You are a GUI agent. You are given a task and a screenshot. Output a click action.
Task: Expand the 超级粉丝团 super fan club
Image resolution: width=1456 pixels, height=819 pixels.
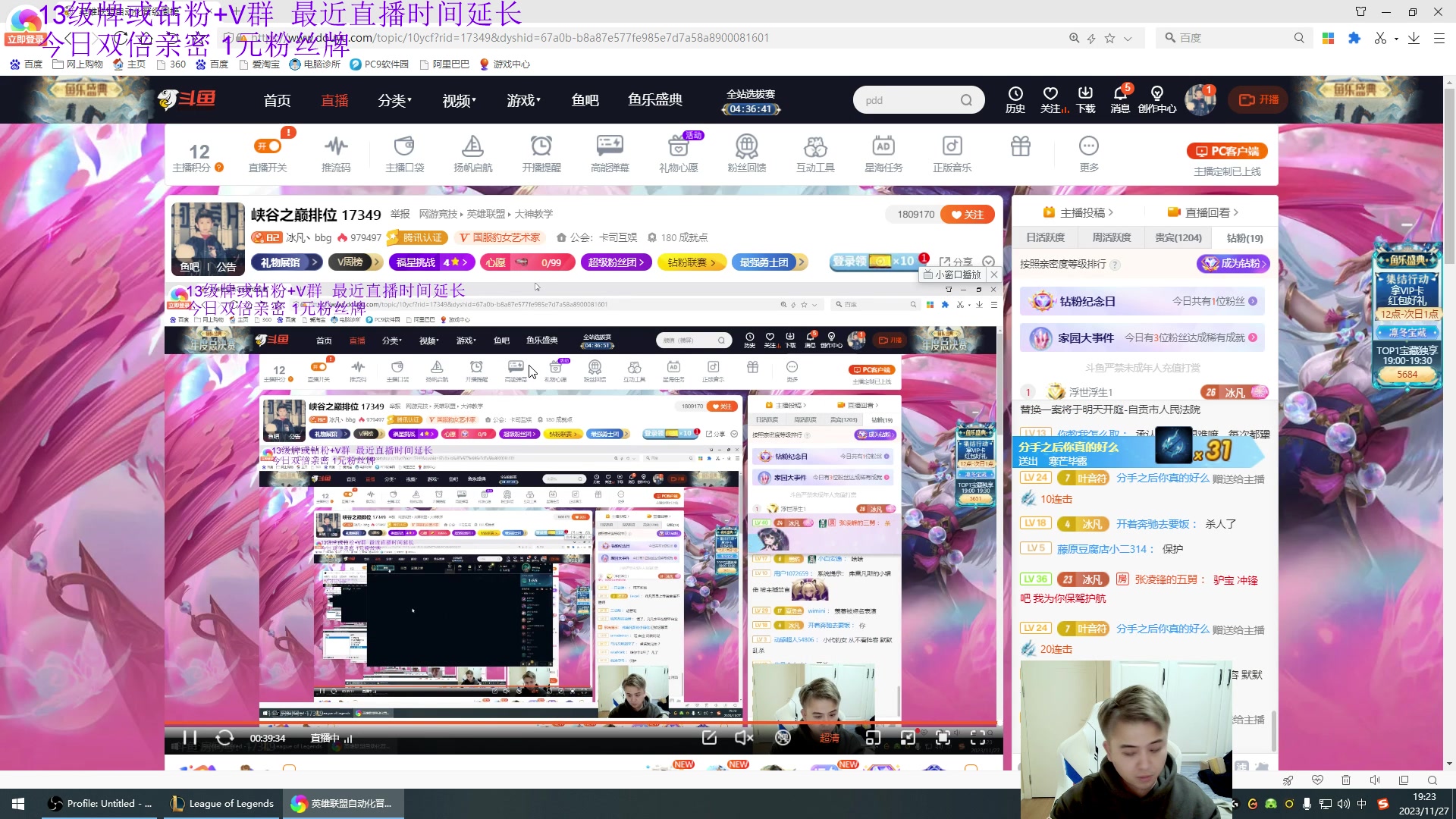(x=616, y=262)
